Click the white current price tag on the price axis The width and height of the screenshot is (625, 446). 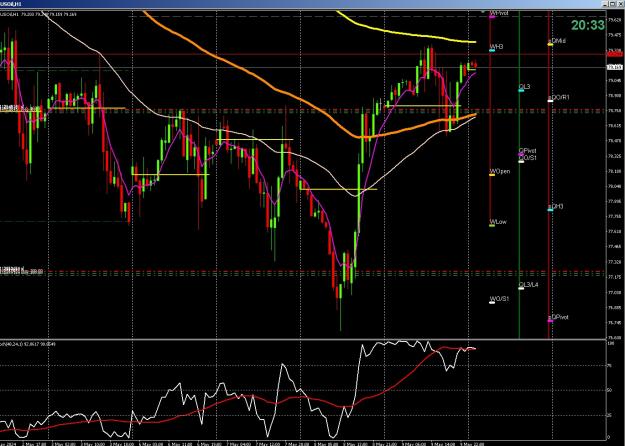[x=614, y=67]
